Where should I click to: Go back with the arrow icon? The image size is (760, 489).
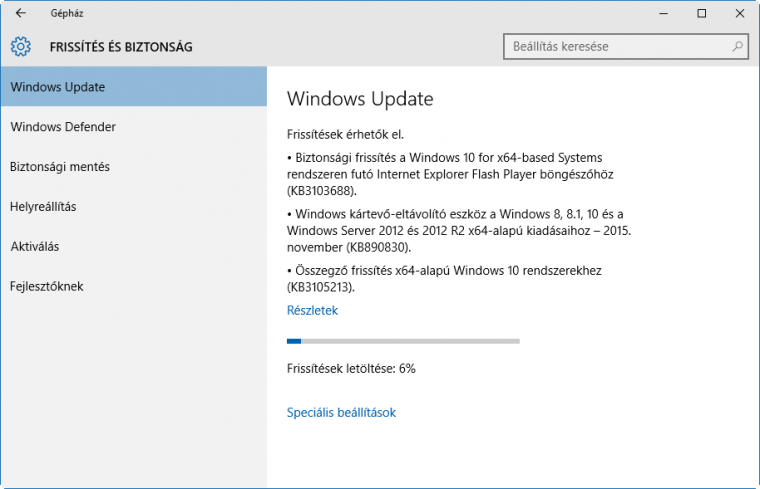[x=20, y=13]
